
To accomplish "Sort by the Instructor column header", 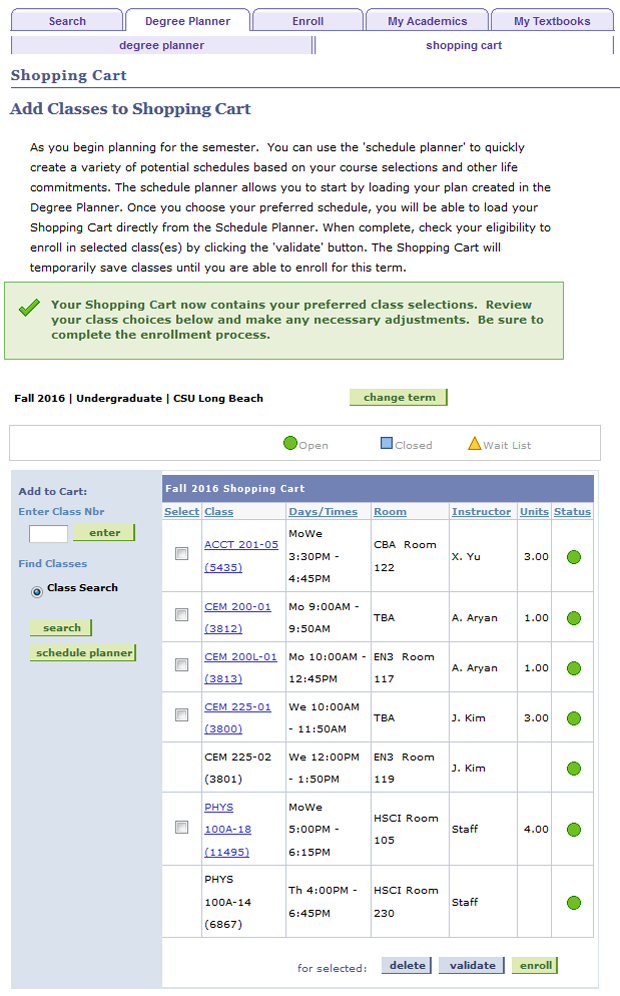I will pos(481,511).
